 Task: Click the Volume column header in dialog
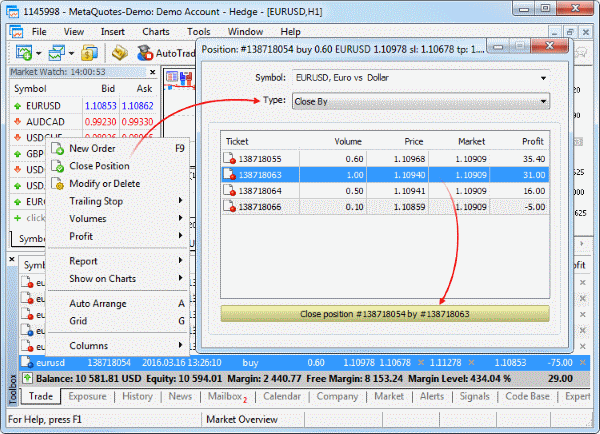click(x=348, y=142)
